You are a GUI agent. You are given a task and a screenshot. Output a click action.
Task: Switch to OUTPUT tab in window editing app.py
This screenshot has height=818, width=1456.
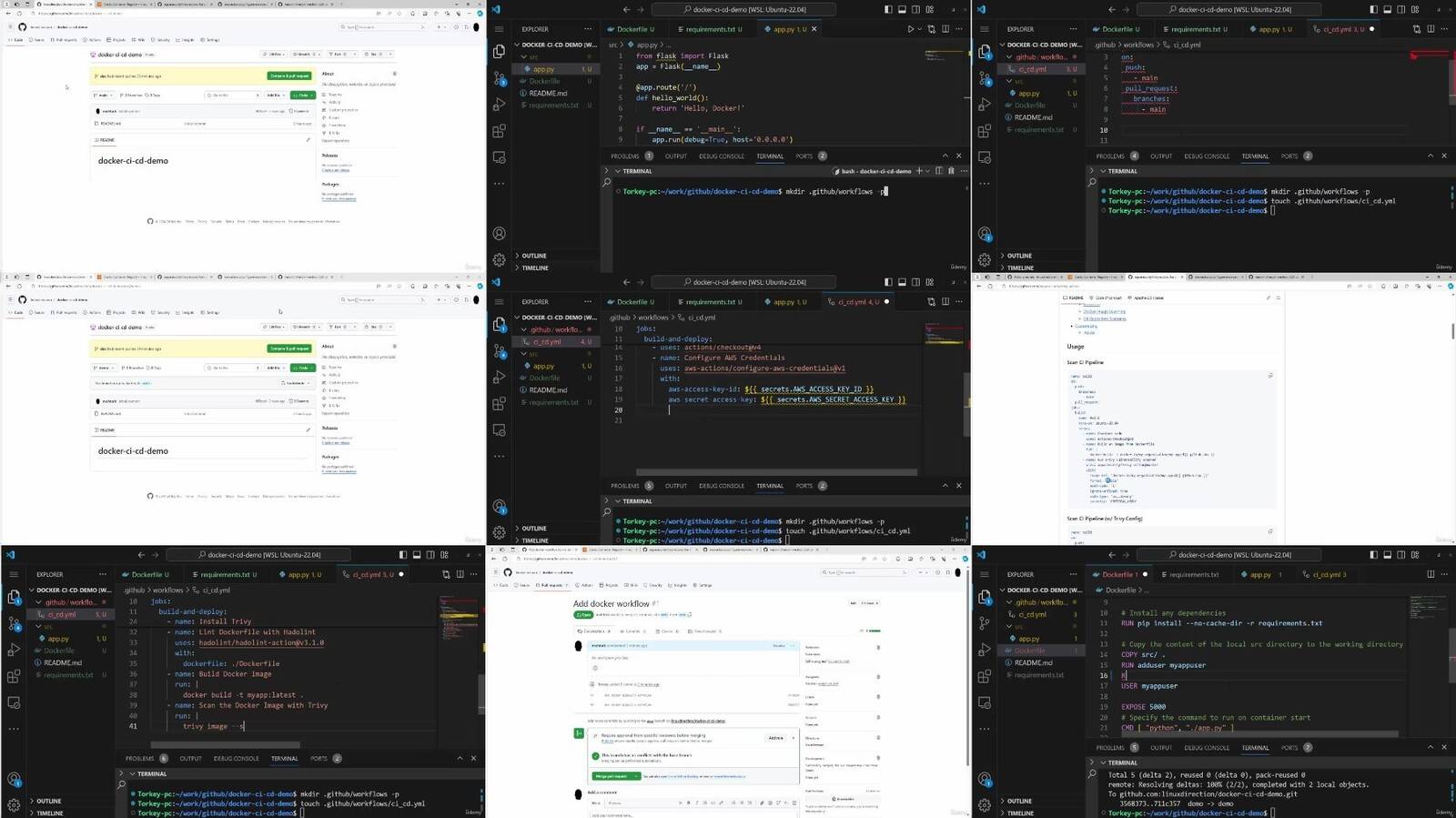click(676, 156)
